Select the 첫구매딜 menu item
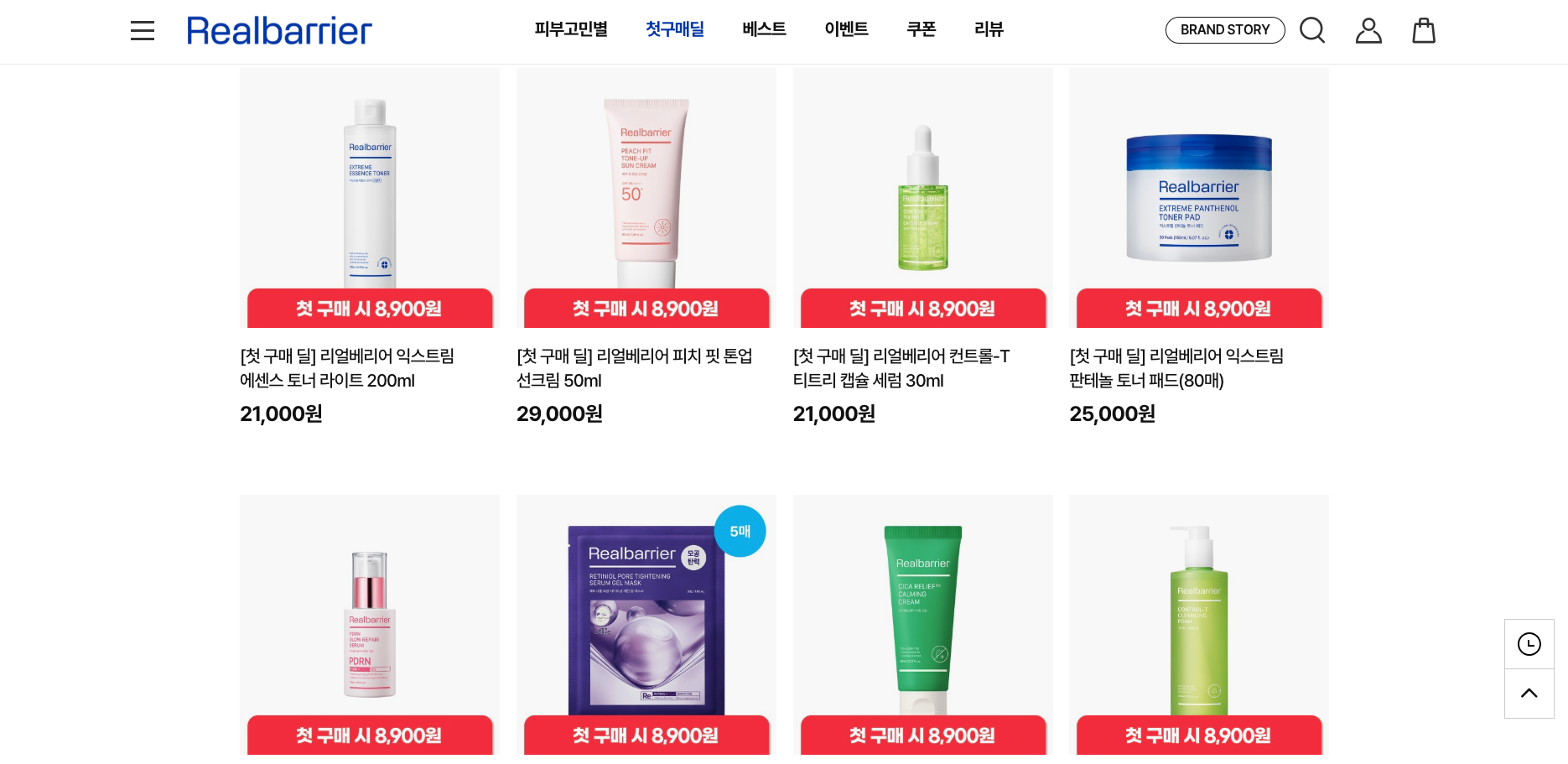 click(x=675, y=29)
